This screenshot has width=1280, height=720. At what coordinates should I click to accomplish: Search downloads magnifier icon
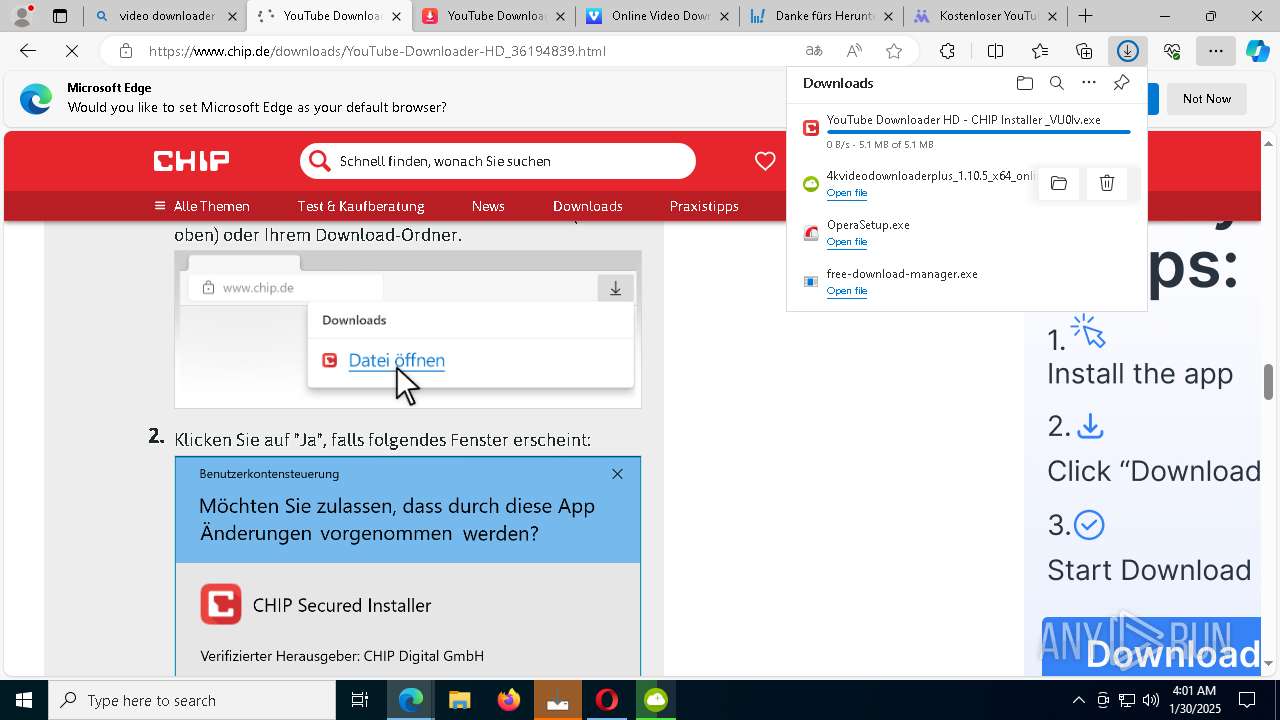(1056, 83)
